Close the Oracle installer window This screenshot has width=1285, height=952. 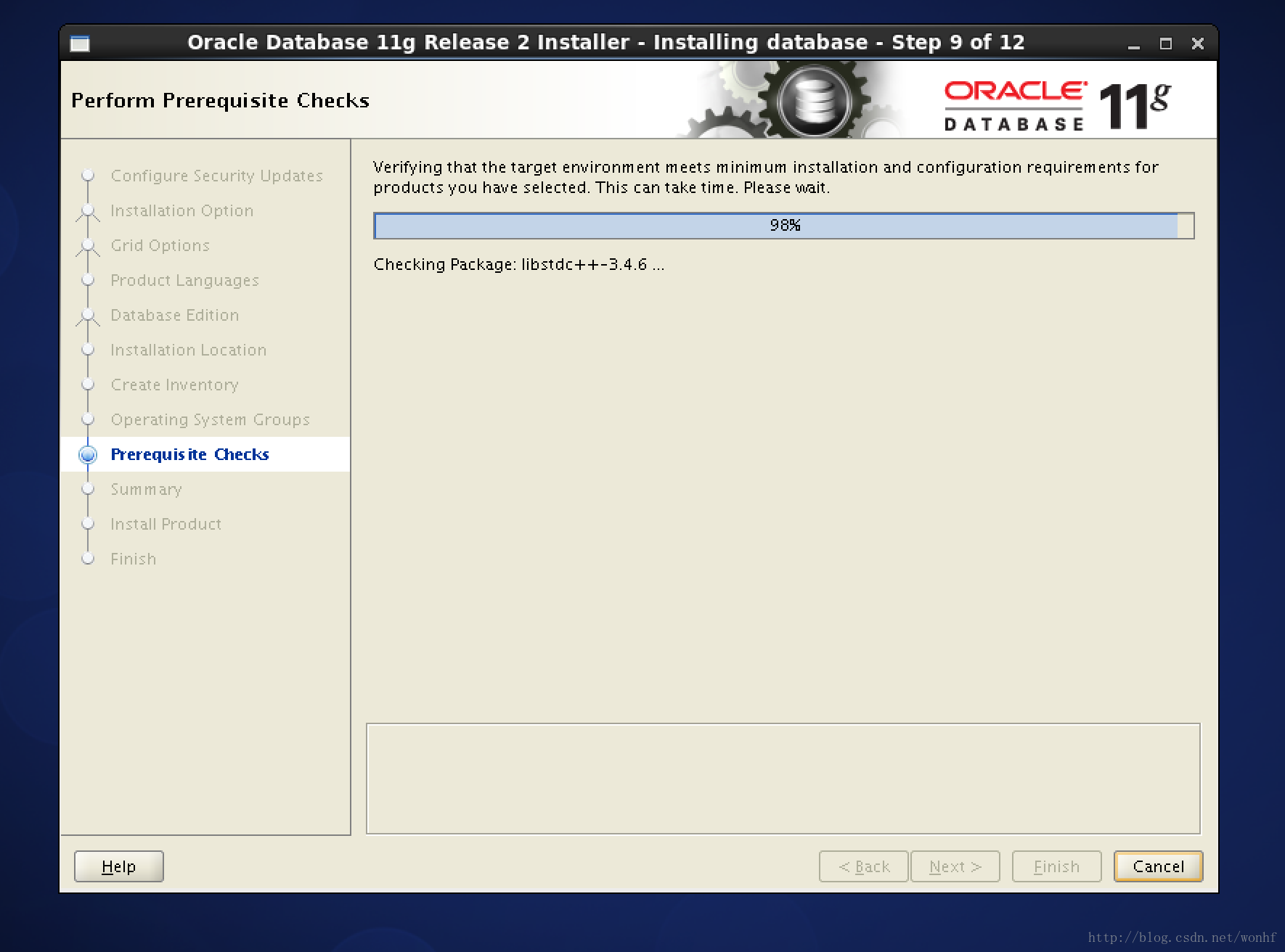[1198, 44]
